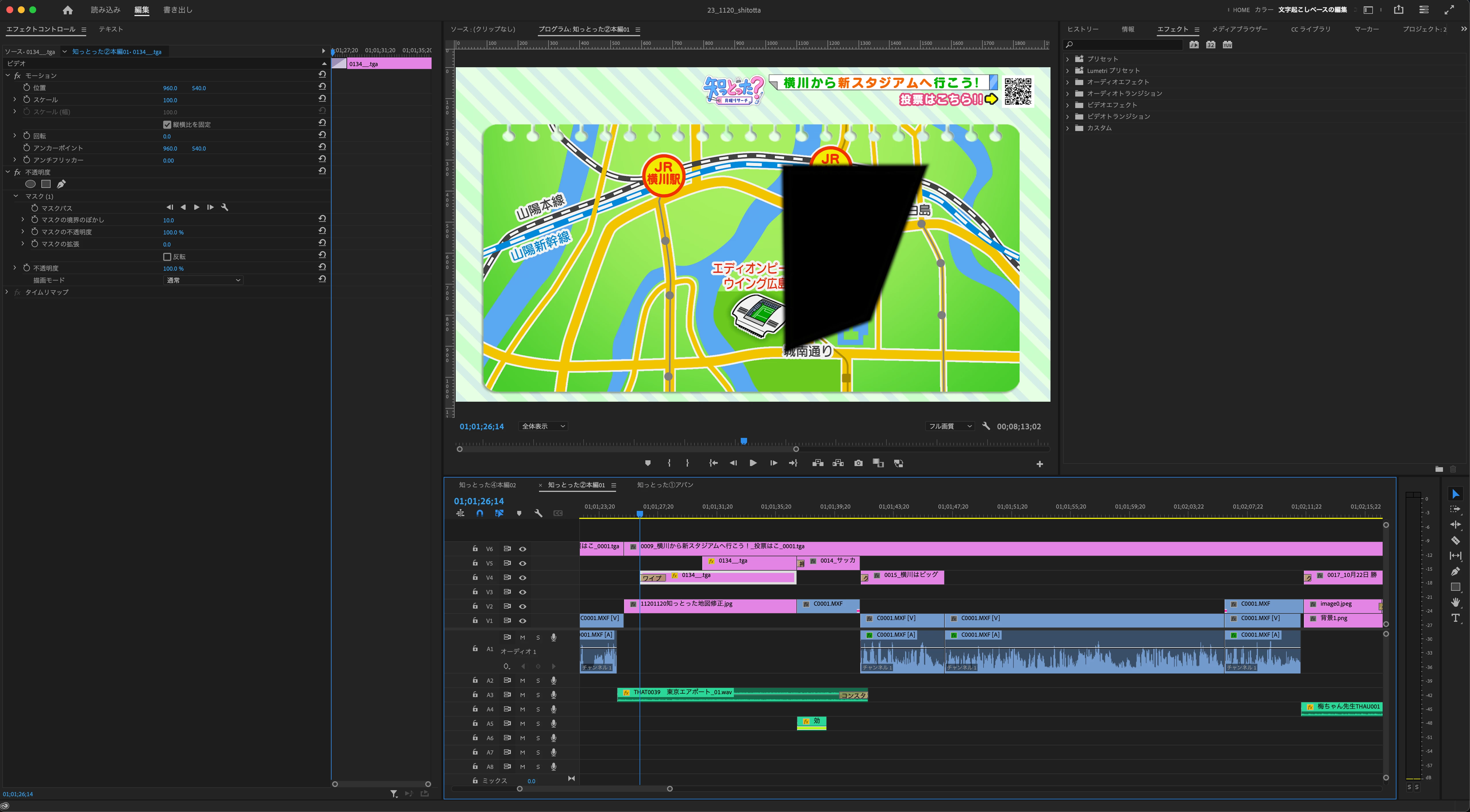This screenshot has height=812, width=1470.
Task: Click Export Frame camera icon
Action: click(858, 463)
